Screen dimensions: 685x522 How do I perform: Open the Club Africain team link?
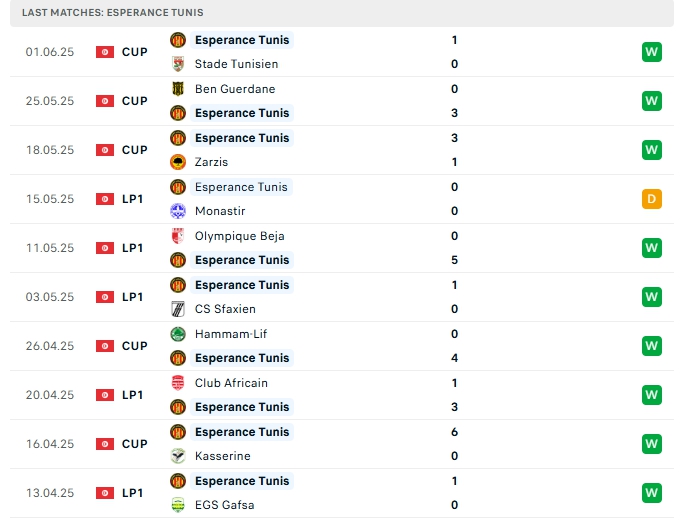point(231,383)
